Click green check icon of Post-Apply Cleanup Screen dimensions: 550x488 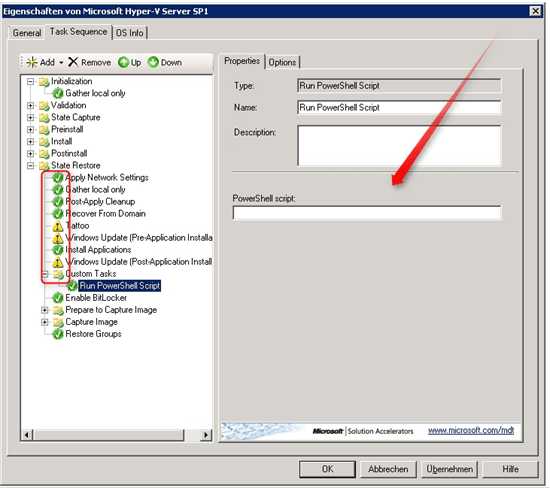[x=58, y=202]
